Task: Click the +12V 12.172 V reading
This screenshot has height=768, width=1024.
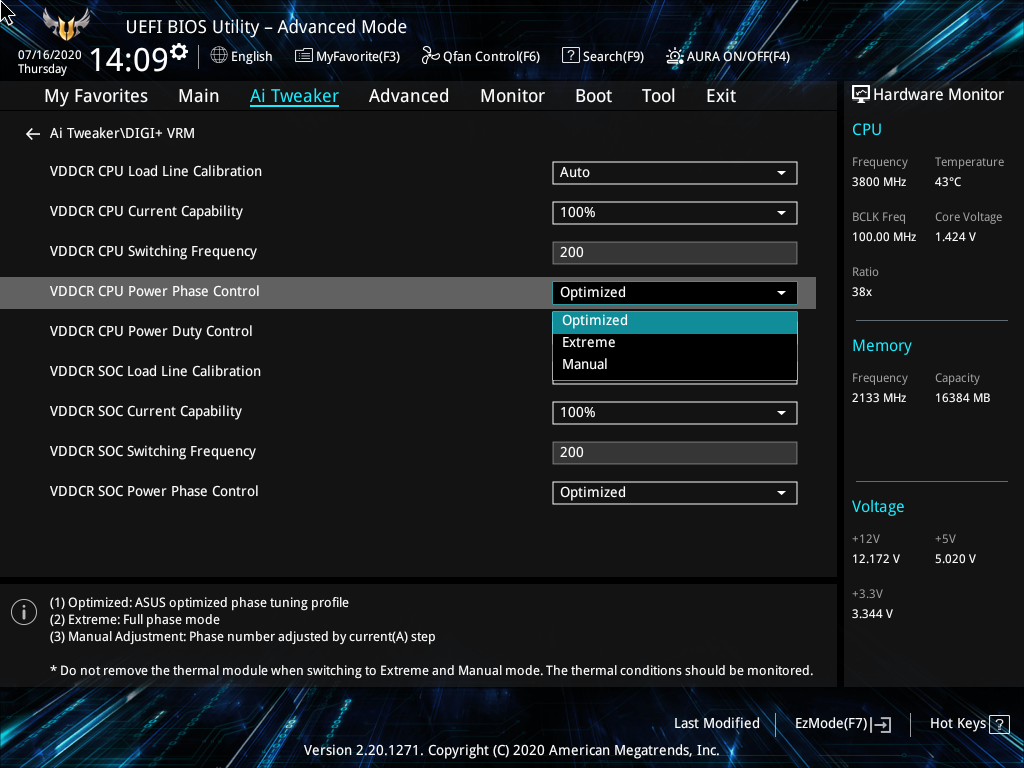Action: coord(876,560)
